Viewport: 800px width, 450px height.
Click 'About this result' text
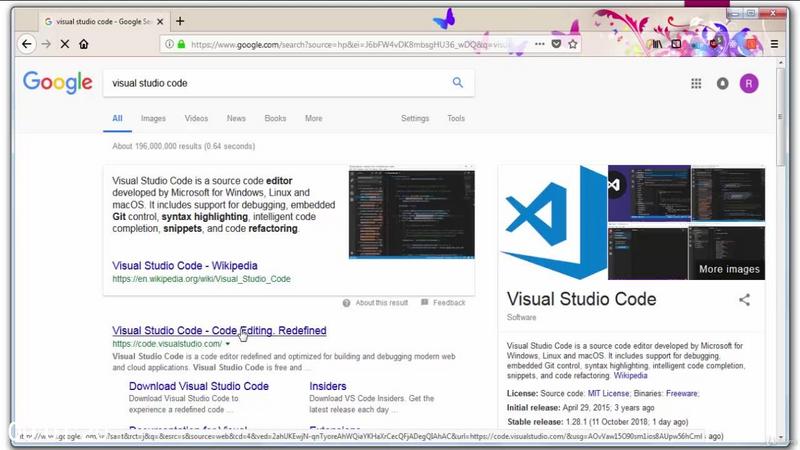pos(382,303)
